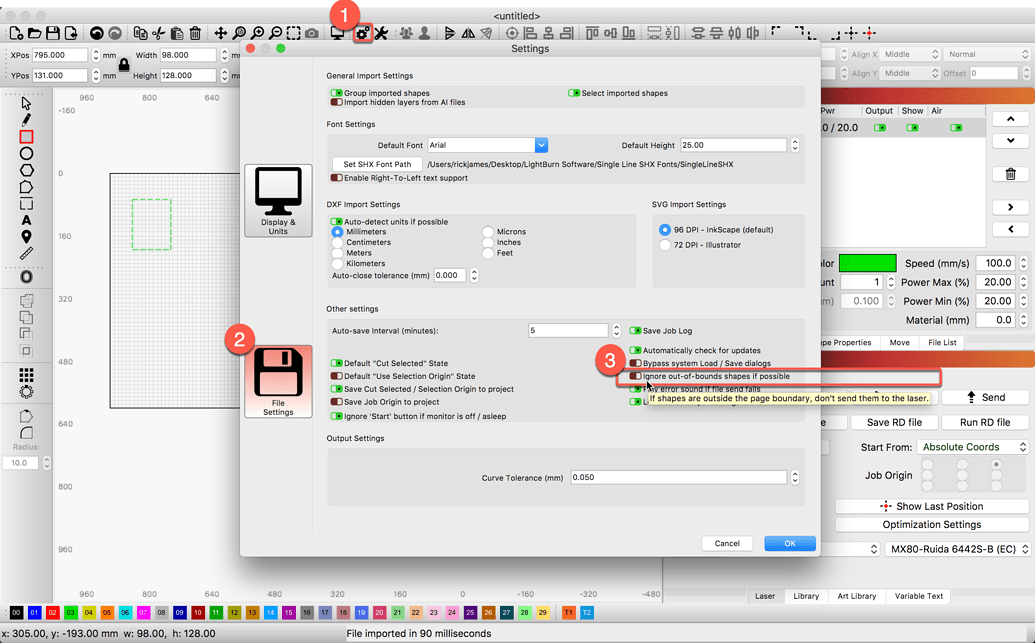Click the Set SHX Font Path button
This screenshot has width=1035, height=643.
pos(377,164)
